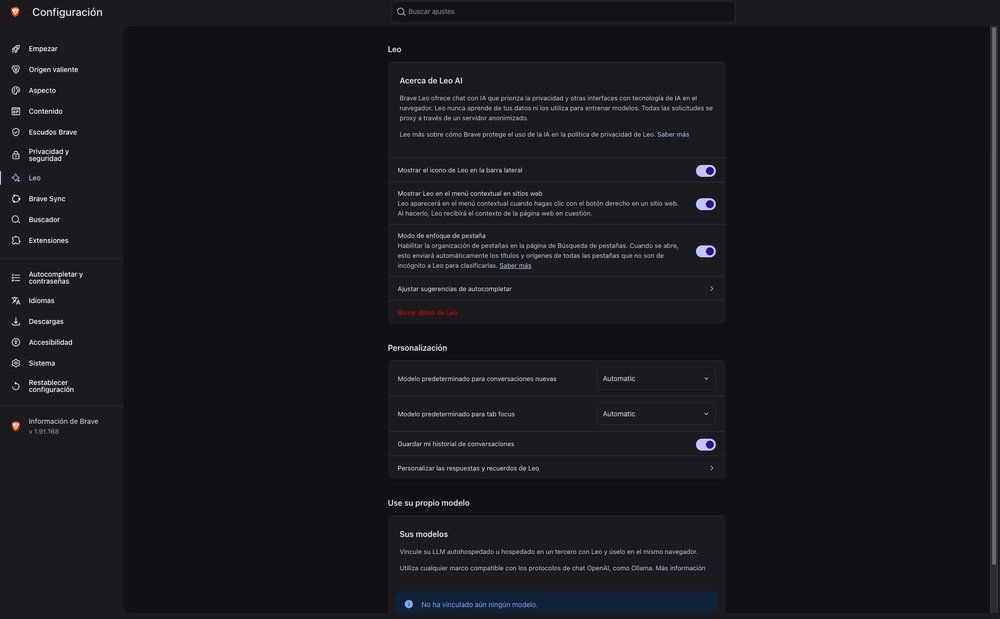Click version text v 1.91.168
1000x619 pixels.
pos(43,432)
